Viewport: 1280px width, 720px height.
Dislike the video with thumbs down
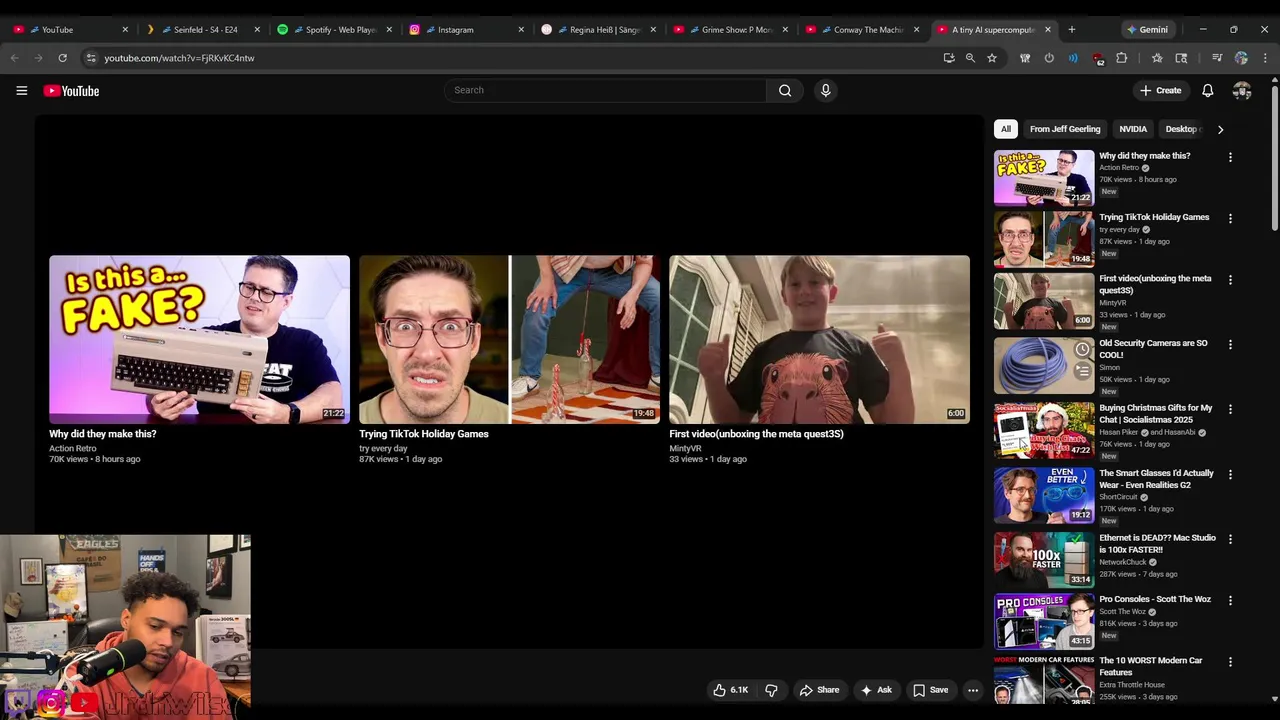(x=771, y=690)
